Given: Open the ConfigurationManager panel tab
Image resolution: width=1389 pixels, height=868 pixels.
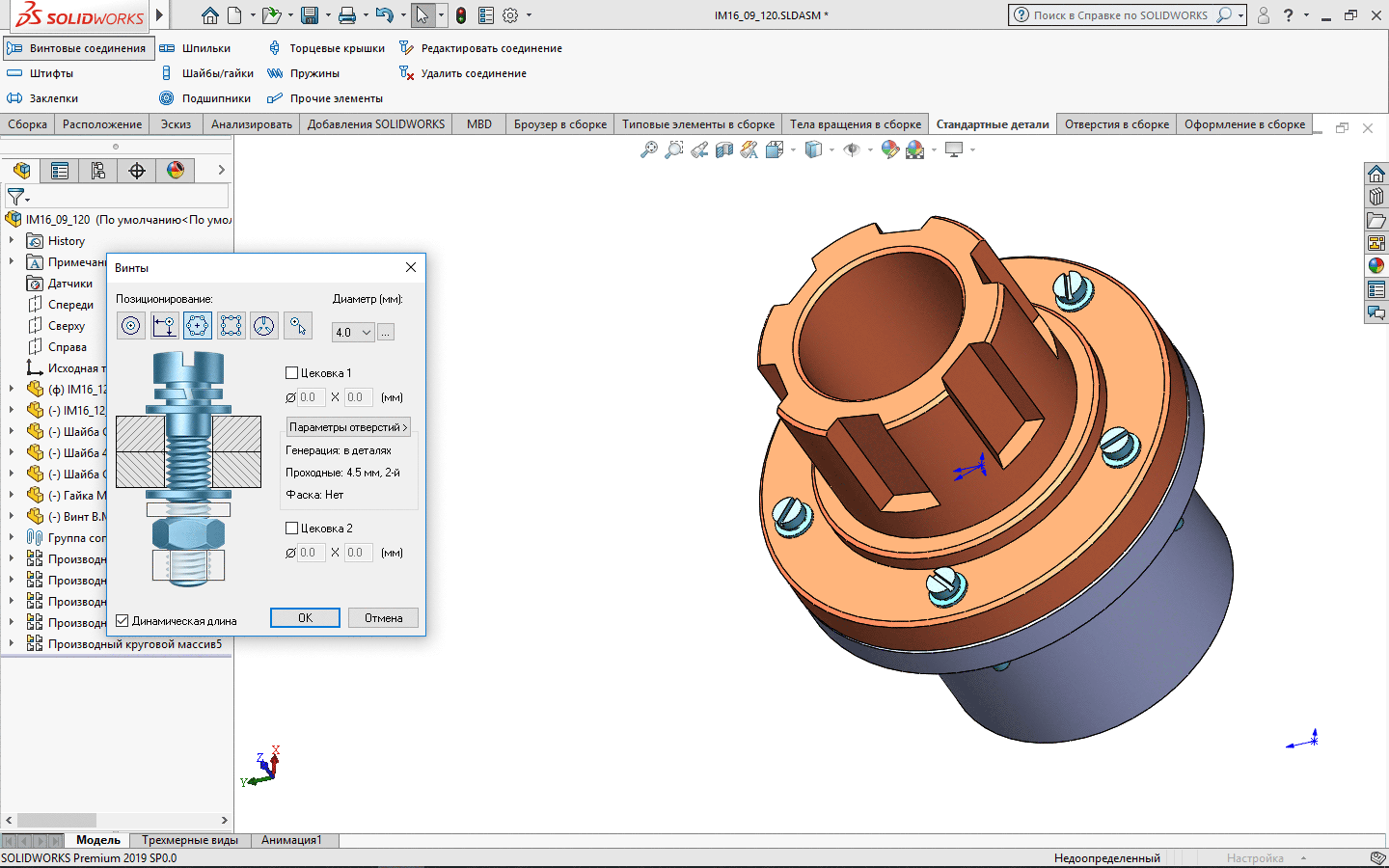Looking at the screenshot, I should coord(98,171).
